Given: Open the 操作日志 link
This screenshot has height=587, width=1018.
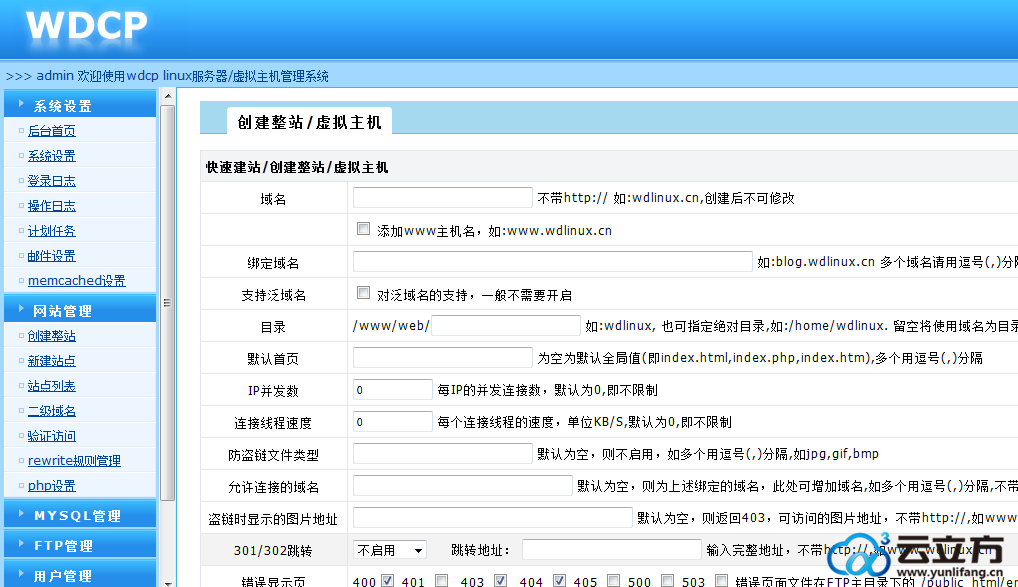Looking at the screenshot, I should click(51, 206).
